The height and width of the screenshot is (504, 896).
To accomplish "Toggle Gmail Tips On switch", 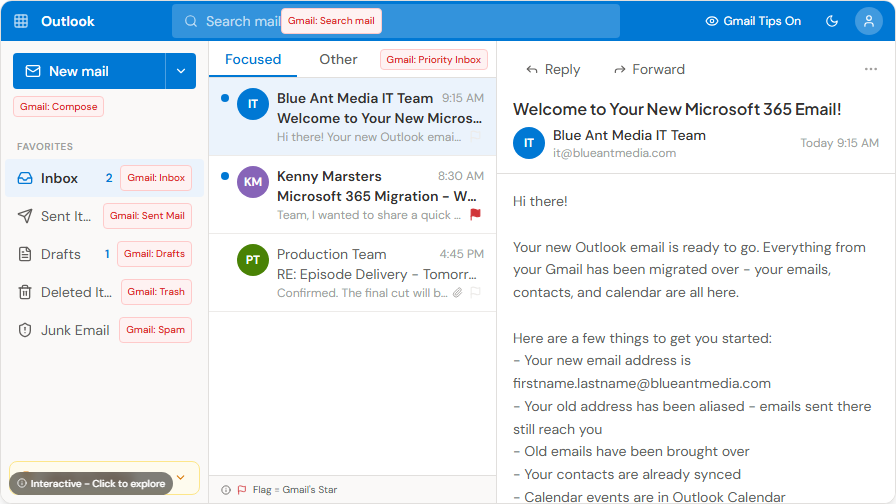I will click(753, 21).
